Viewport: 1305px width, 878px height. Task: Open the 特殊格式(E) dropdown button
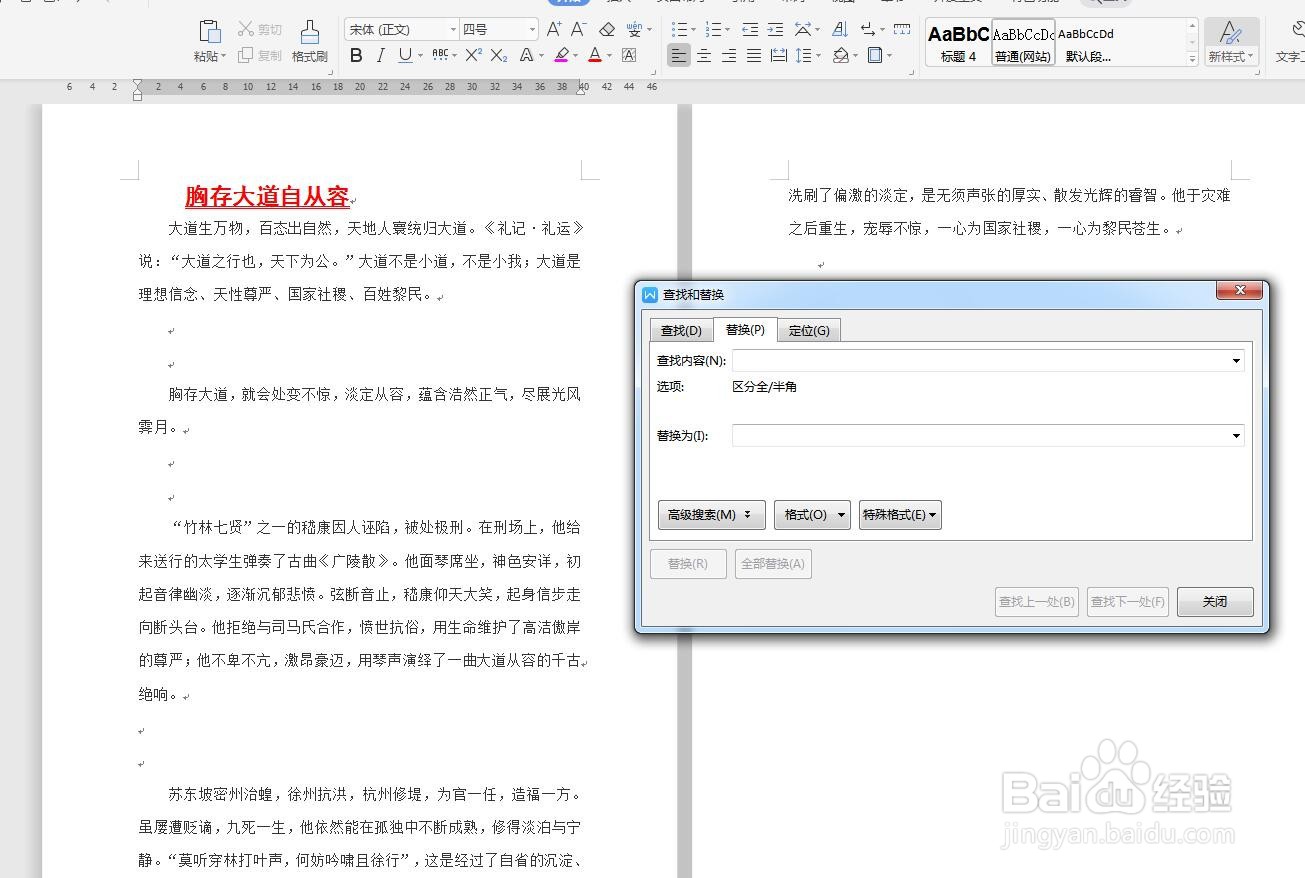(x=900, y=515)
